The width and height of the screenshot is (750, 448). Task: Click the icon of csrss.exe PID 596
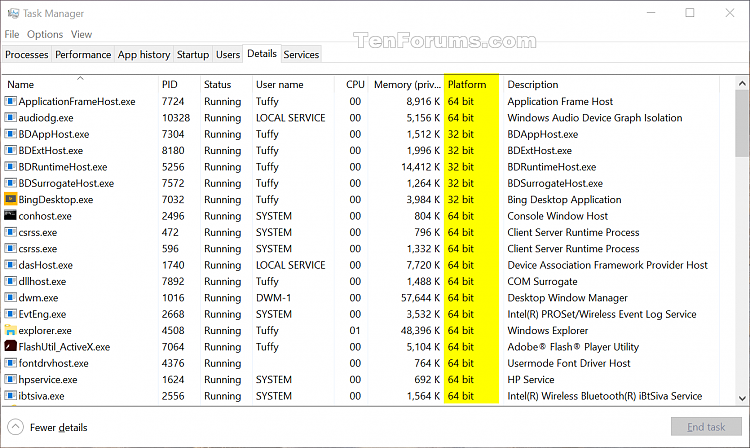pyautogui.click(x=10, y=249)
